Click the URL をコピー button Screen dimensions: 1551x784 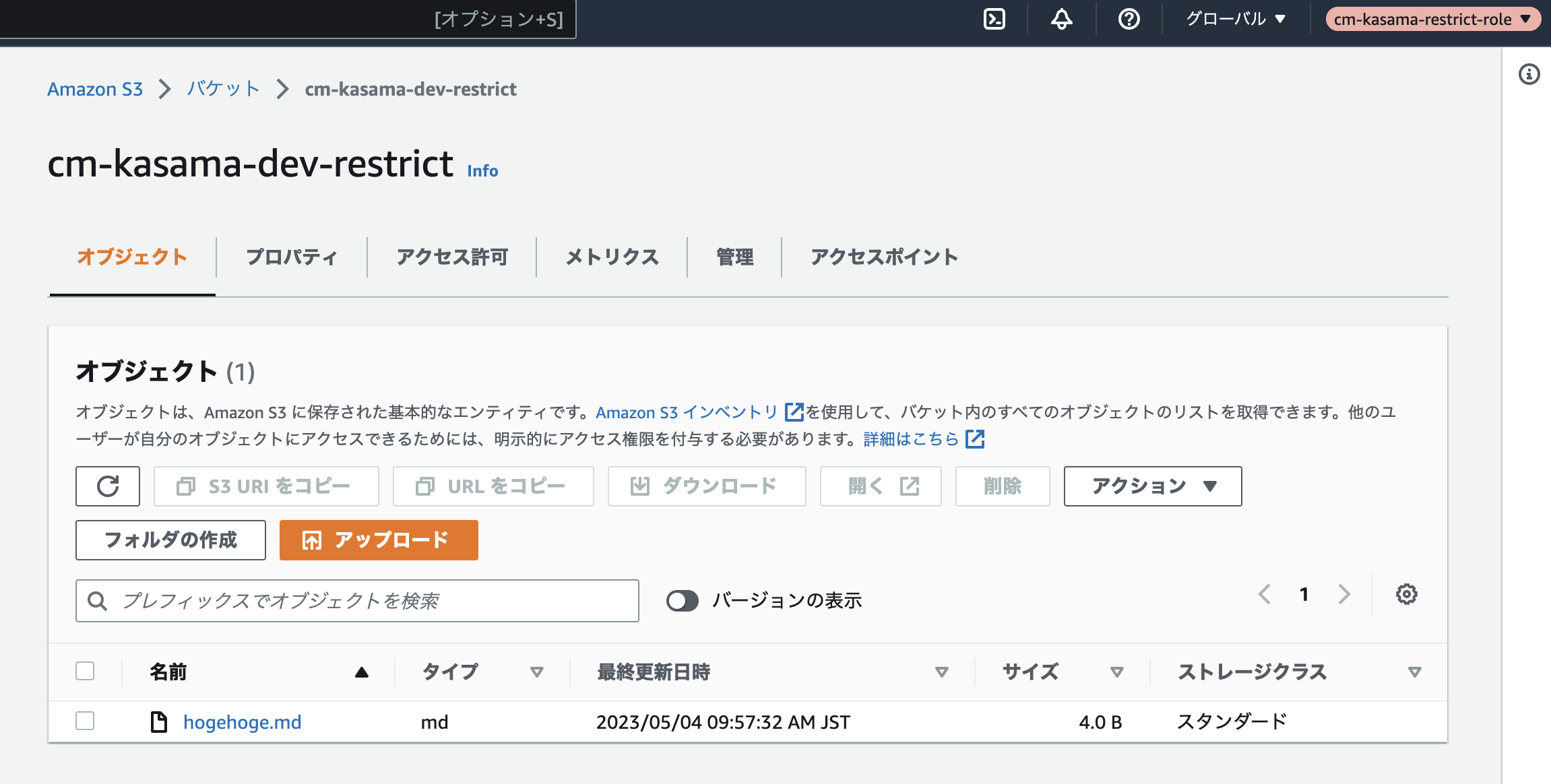click(493, 486)
